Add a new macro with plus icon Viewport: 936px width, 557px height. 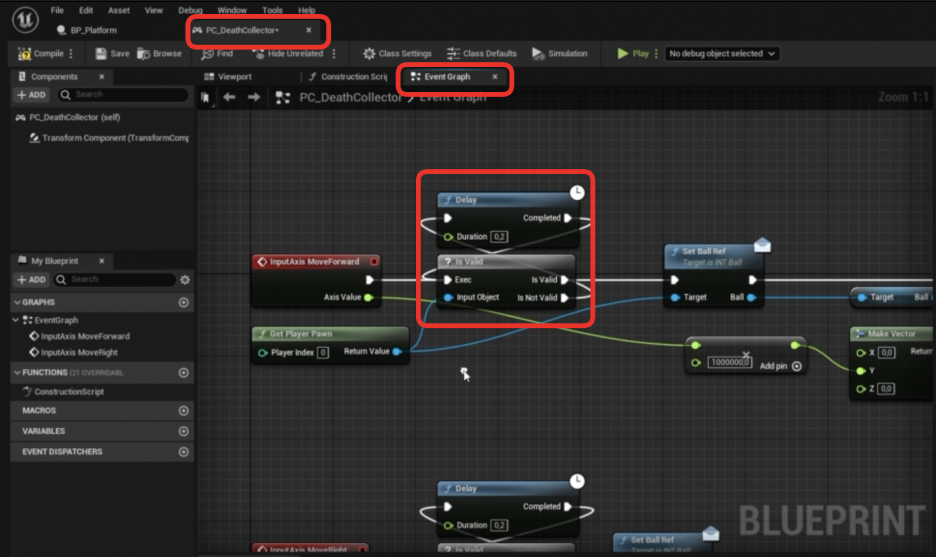tap(183, 411)
